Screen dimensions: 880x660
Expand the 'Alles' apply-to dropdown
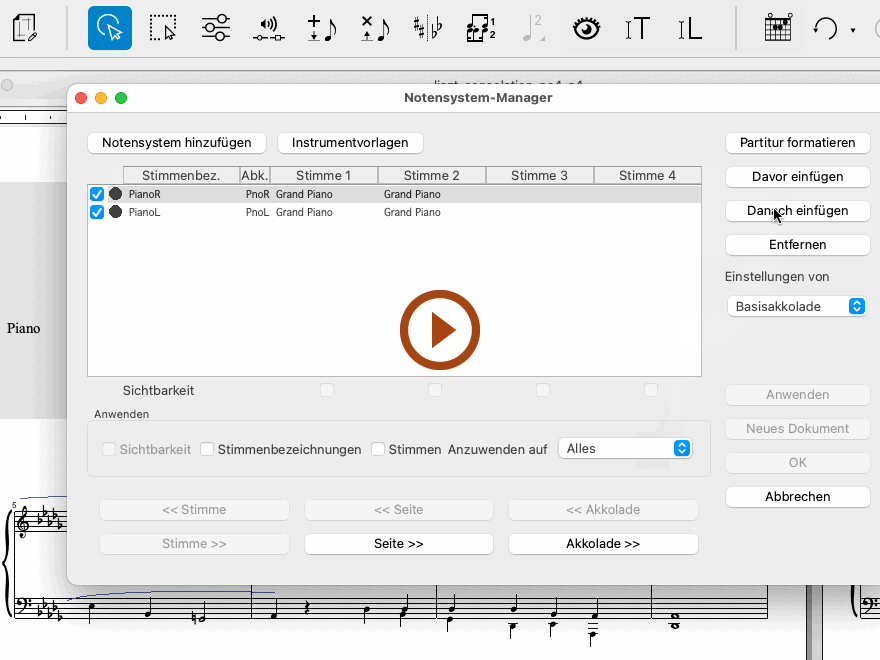click(625, 449)
